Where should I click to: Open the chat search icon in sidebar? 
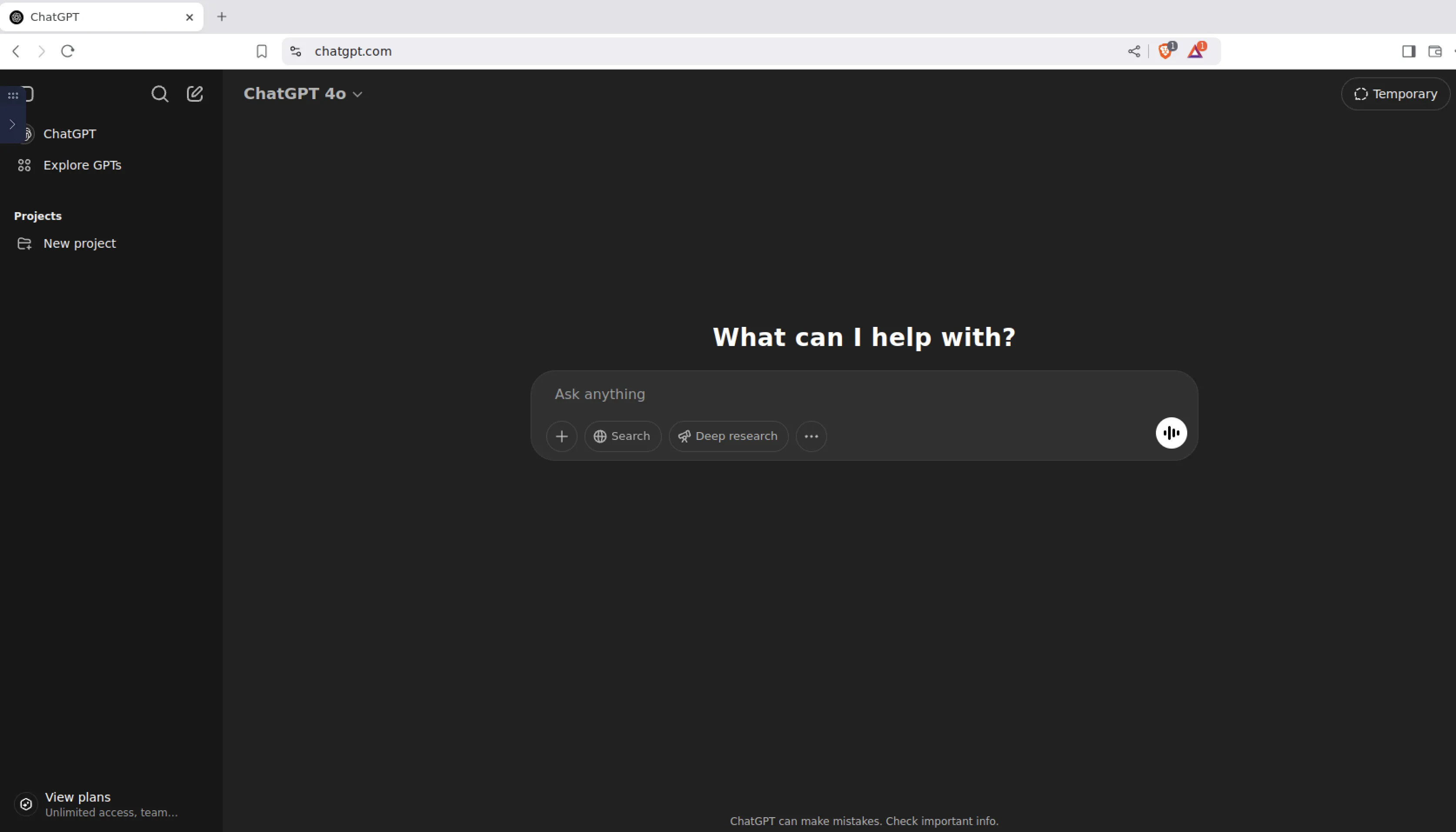click(160, 94)
